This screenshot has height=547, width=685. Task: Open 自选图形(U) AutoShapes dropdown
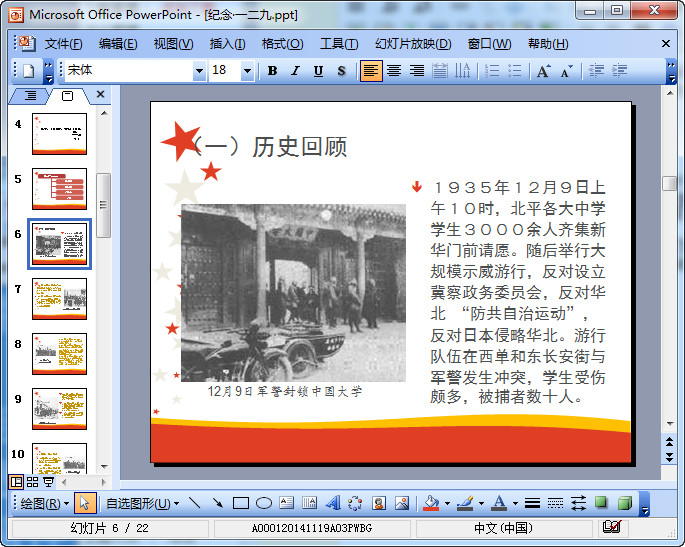coord(142,503)
